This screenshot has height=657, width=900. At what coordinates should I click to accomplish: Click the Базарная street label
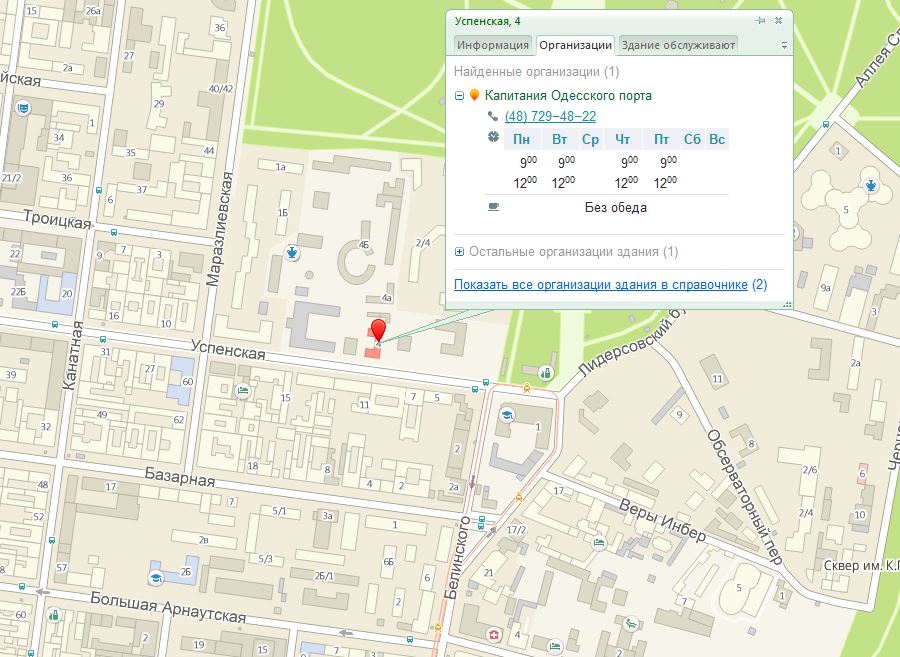coord(180,477)
